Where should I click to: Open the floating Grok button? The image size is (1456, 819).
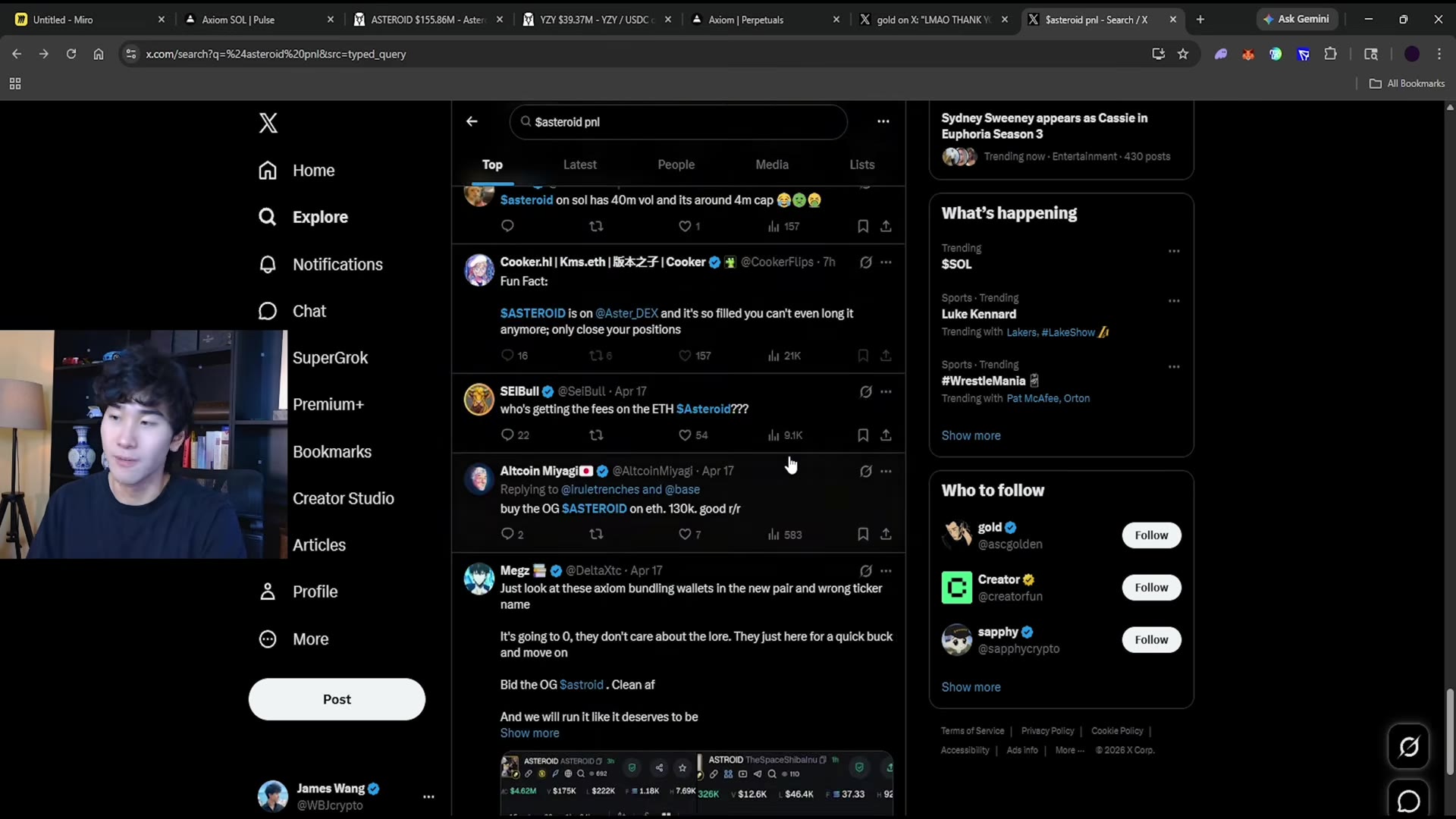click(1408, 747)
